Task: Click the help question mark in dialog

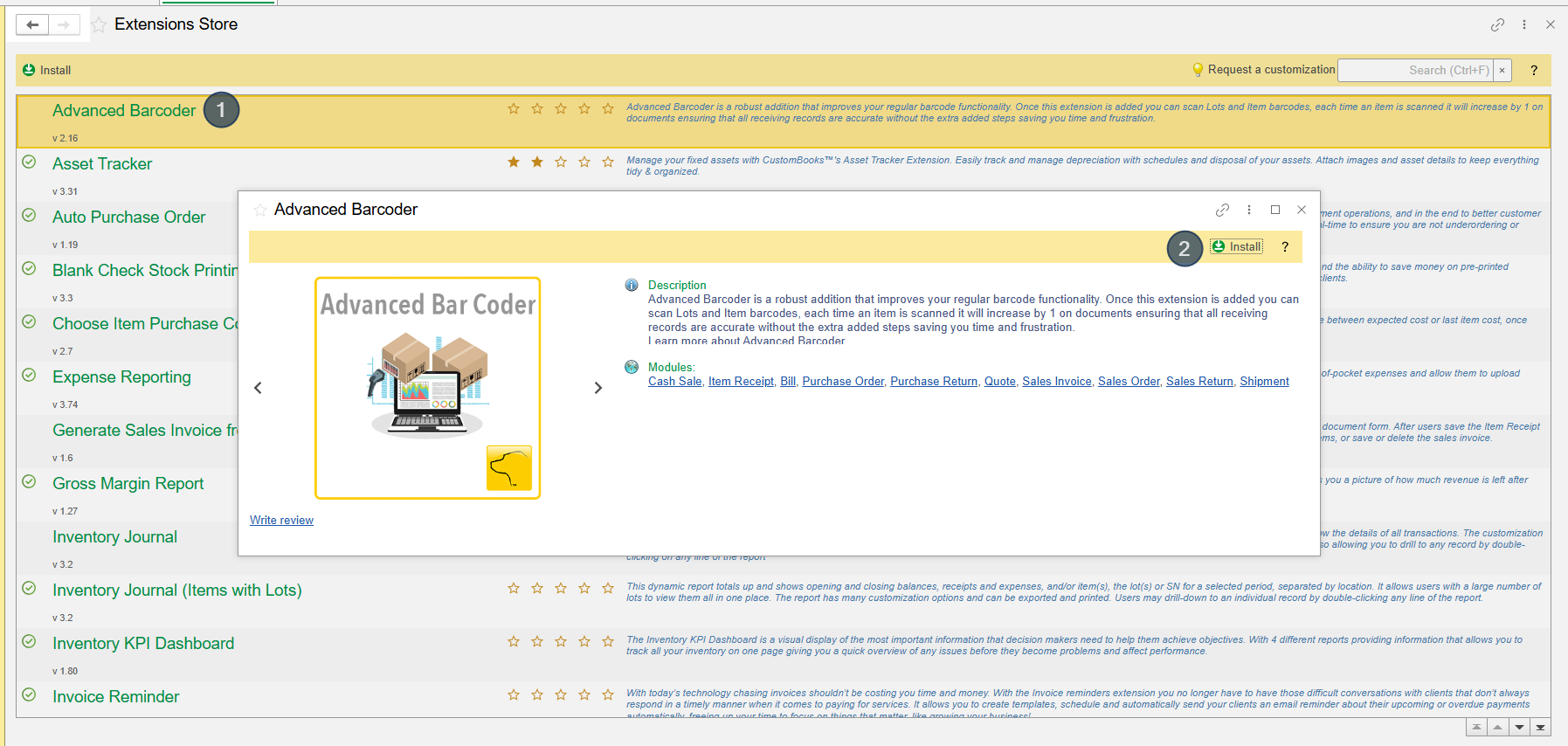Action: pos(1285,247)
